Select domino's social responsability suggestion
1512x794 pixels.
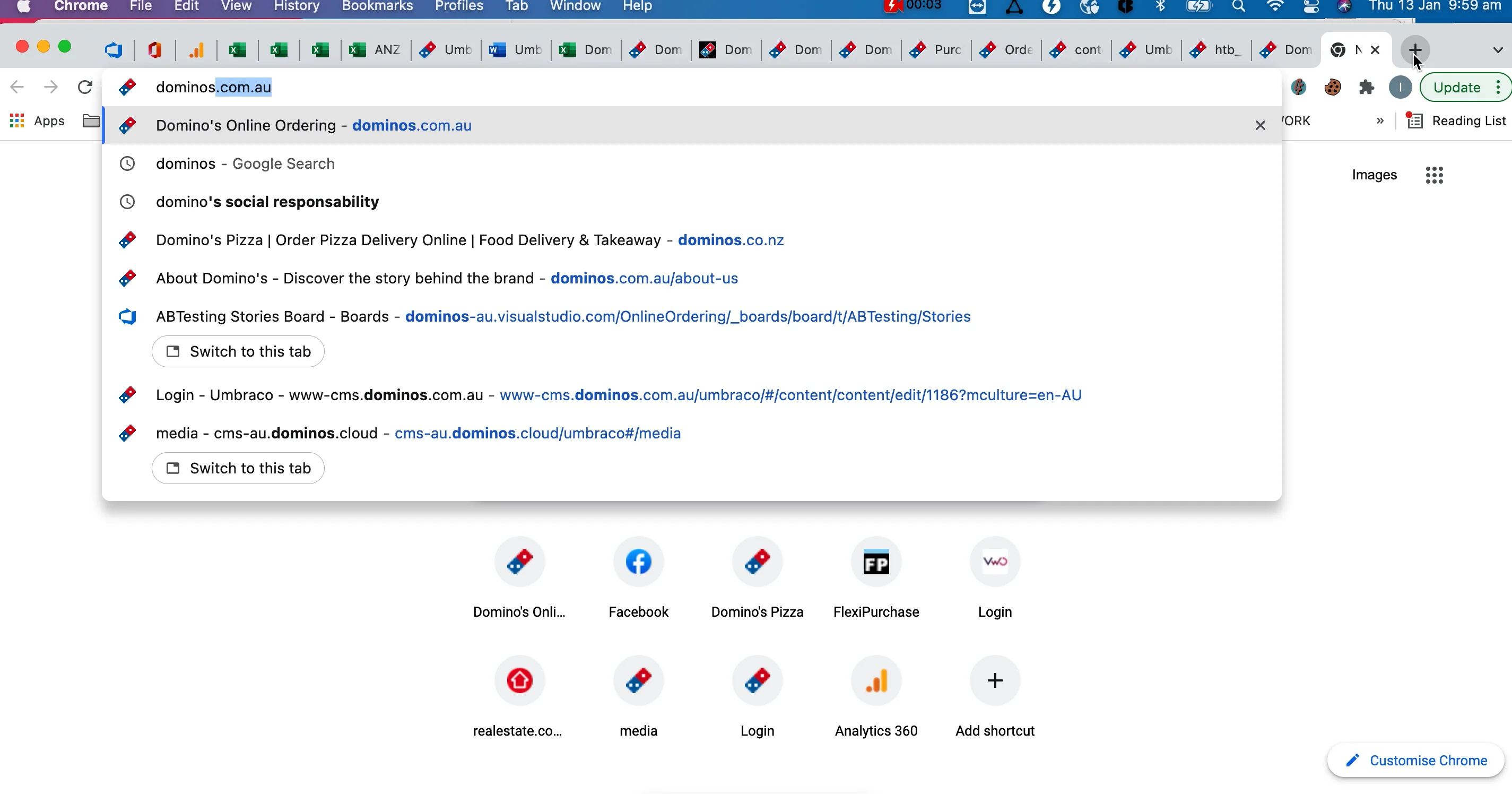tap(691, 202)
